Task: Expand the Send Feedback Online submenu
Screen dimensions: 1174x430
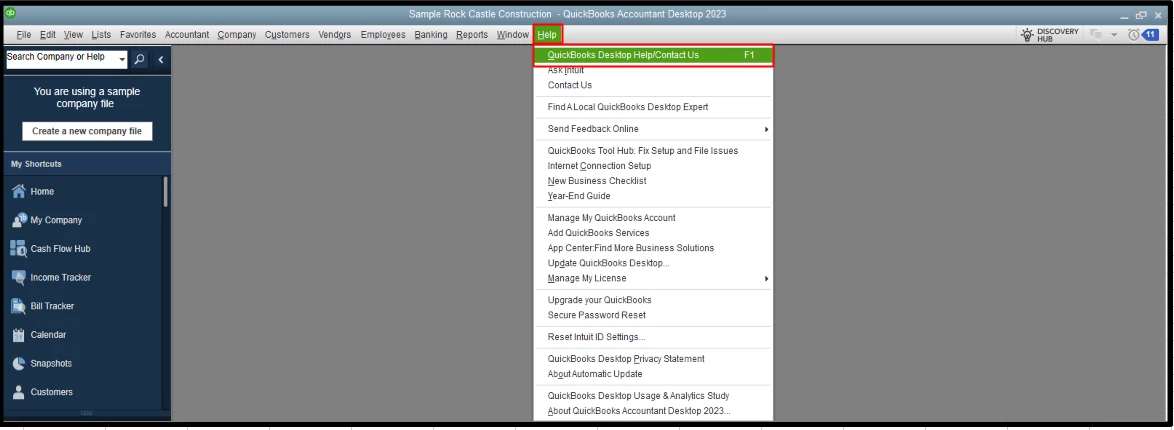Action: click(x=766, y=129)
